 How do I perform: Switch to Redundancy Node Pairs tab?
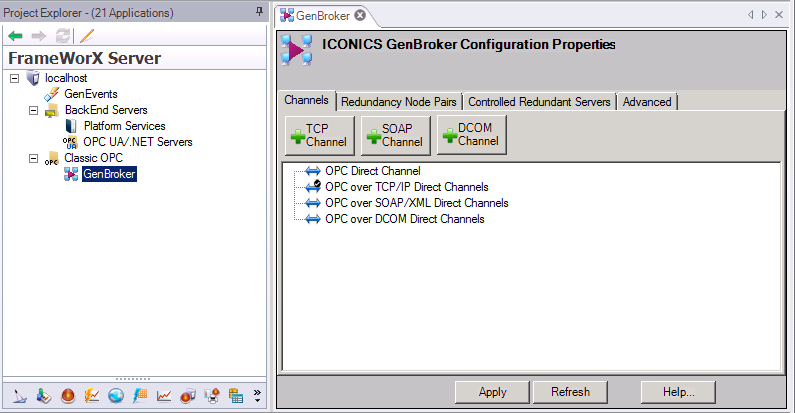399,102
